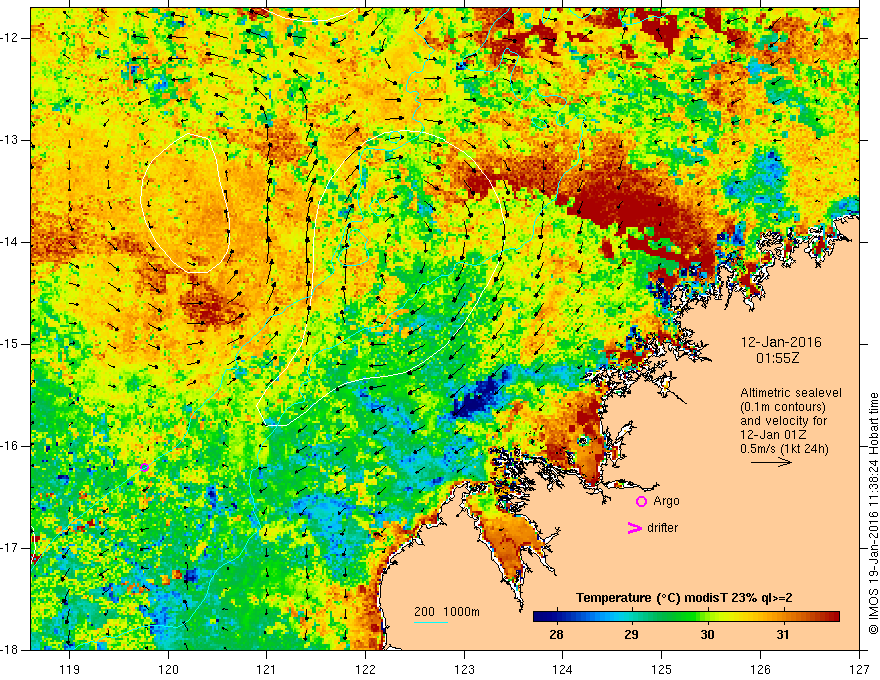
Task: Click the date label 12-Jan-2016
Action: coord(781,342)
